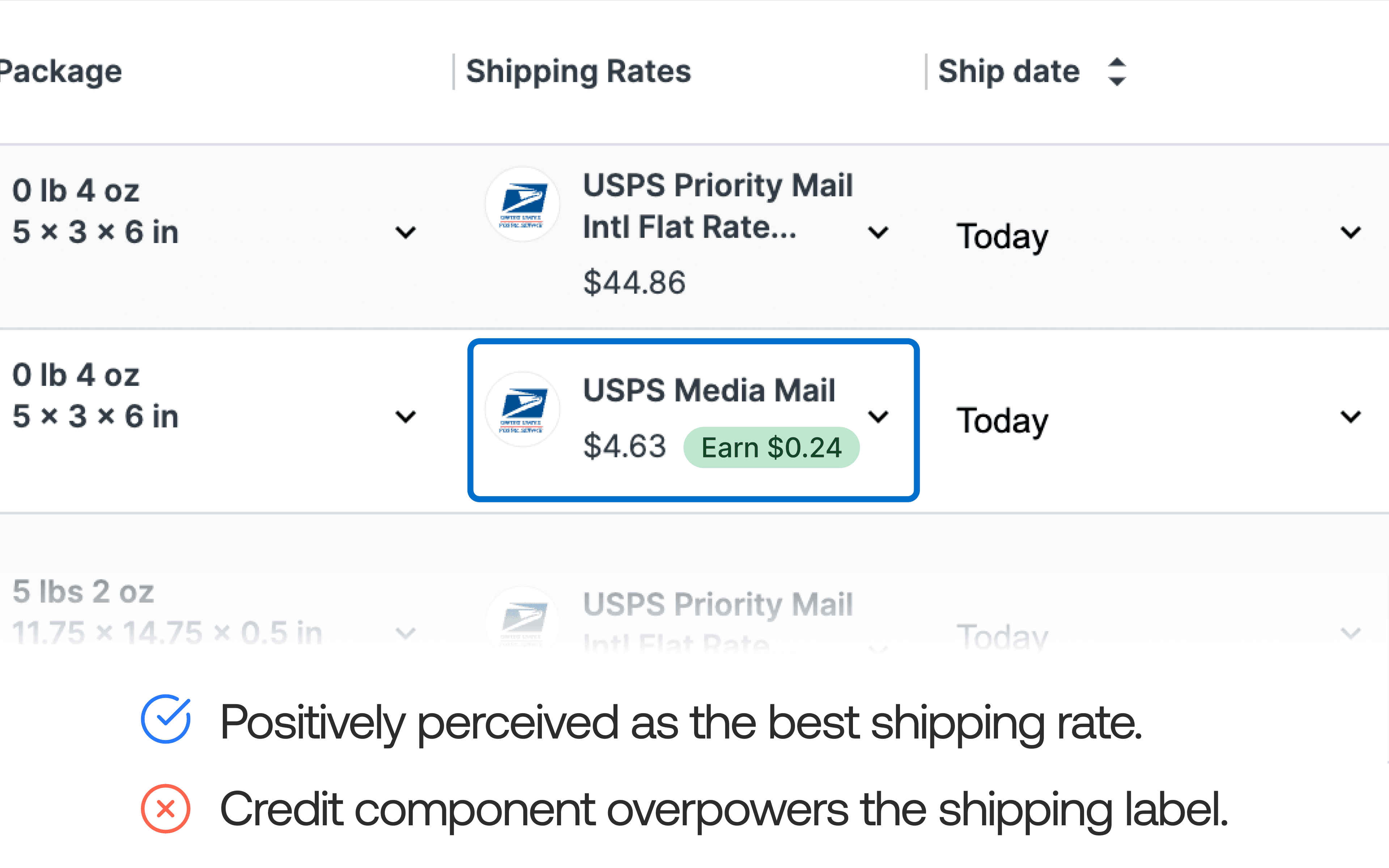Expand second row Today ship date dropdown
This screenshot has width=1389, height=868.
click(1351, 416)
